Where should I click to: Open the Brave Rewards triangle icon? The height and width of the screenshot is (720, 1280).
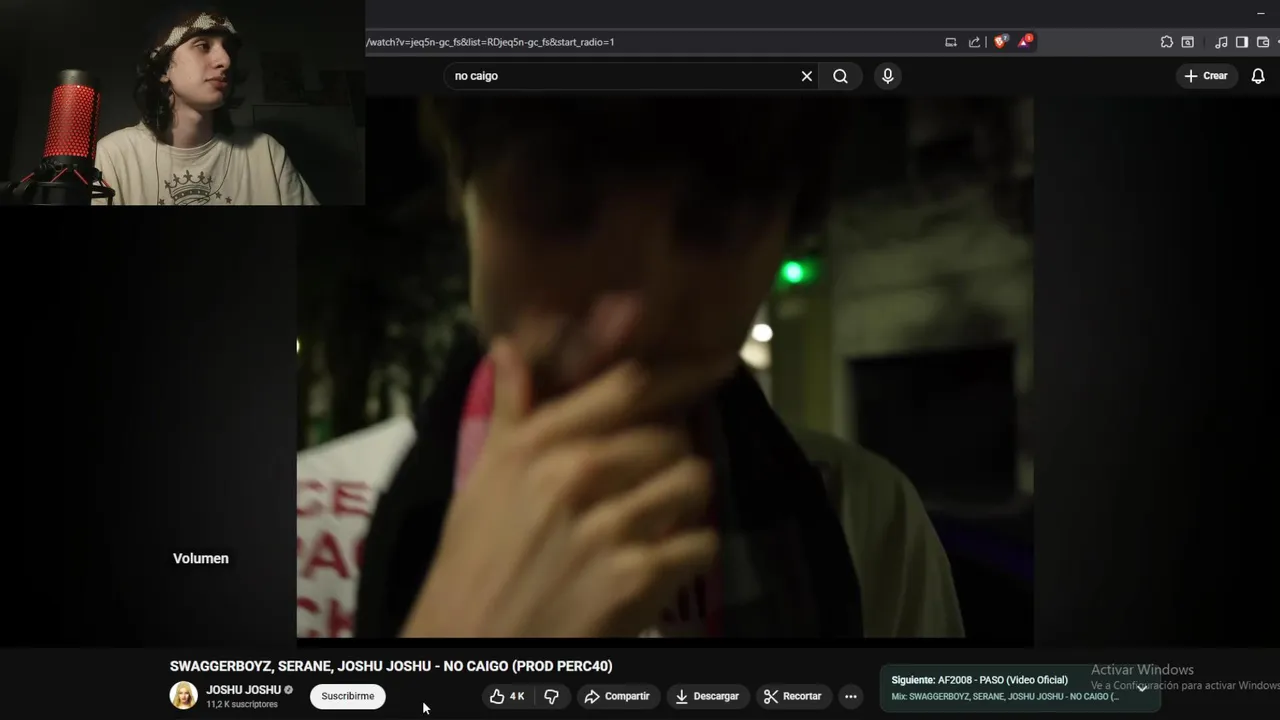point(1025,41)
